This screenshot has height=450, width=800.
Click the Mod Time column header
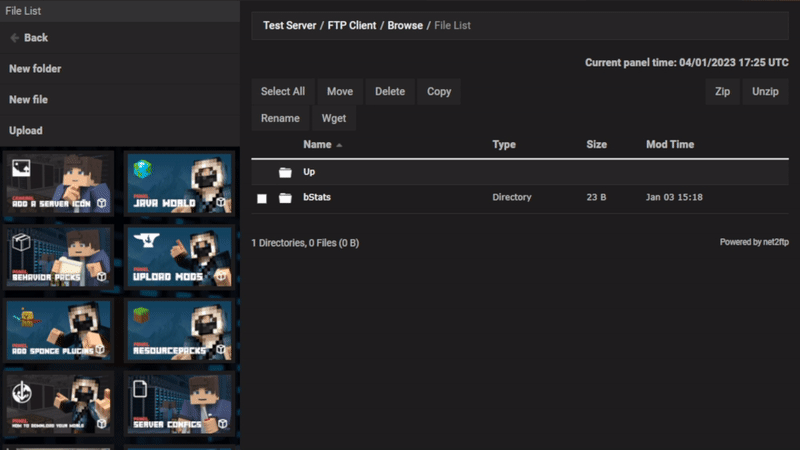(x=670, y=145)
